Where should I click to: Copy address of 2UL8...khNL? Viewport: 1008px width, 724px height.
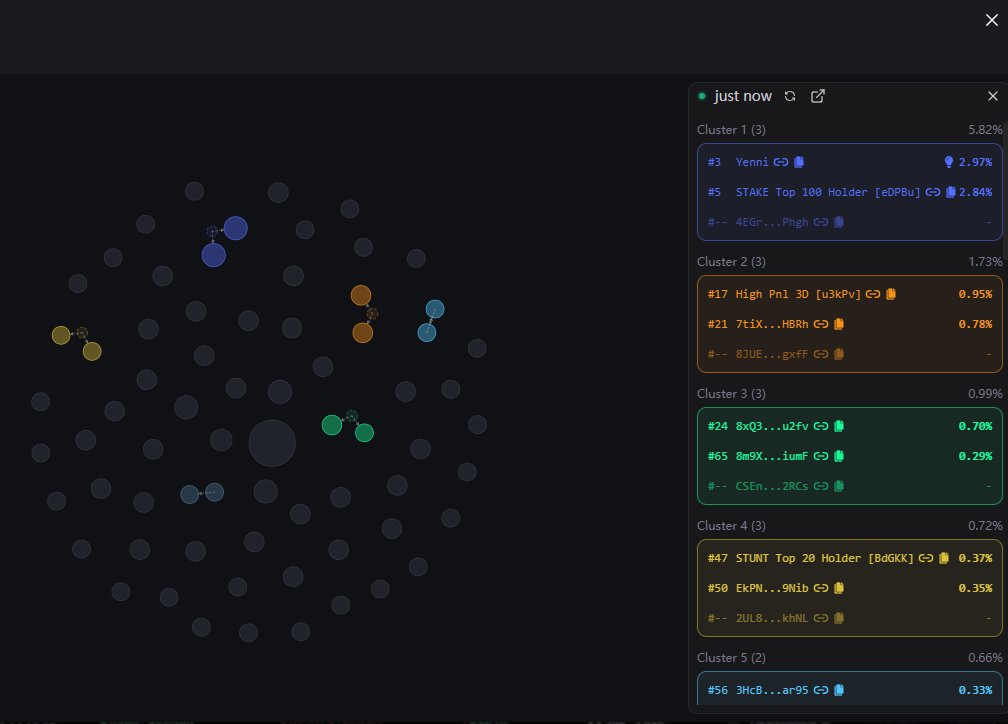(x=839, y=619)
